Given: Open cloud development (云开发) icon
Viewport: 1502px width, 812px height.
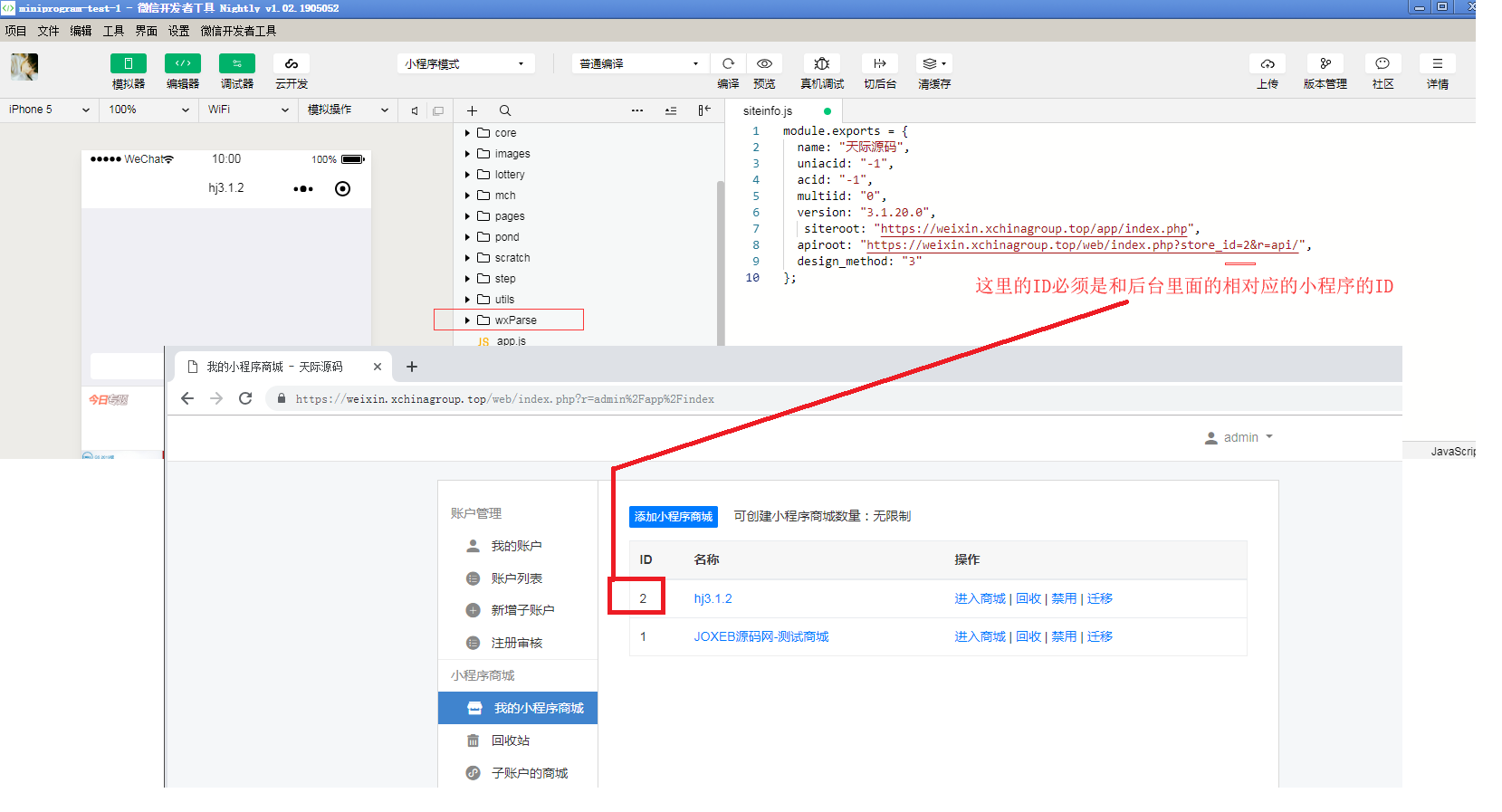Looking at the screenshot, I should point(292,64).
